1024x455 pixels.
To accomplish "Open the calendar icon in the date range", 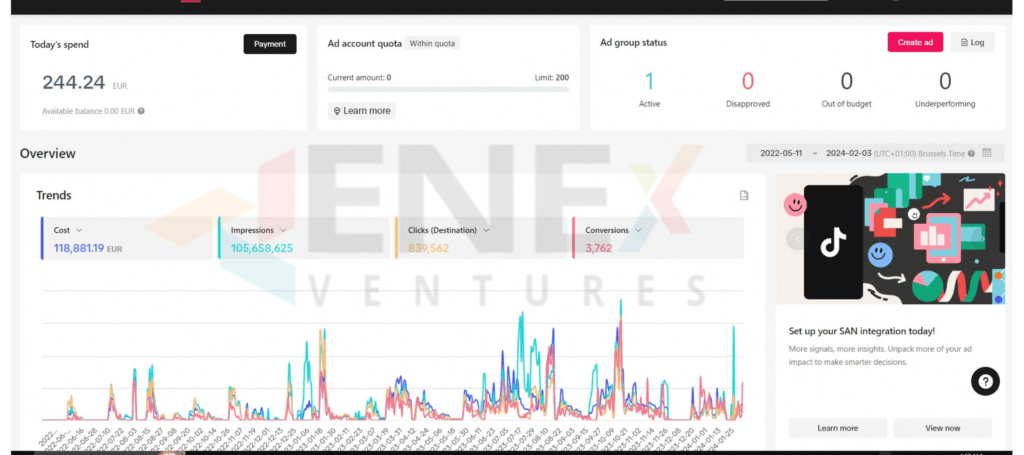I will coord(987,153).
